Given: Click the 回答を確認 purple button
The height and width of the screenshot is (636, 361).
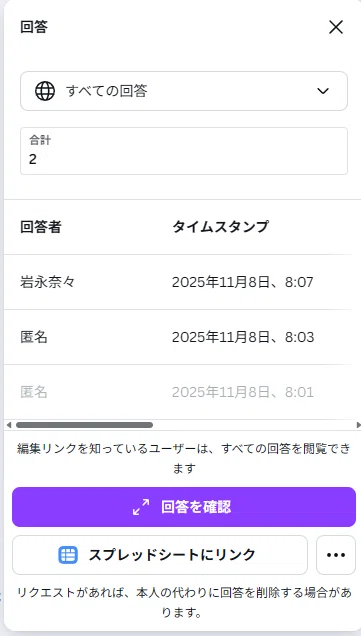Looking at the screenshot, I should tap(184, 507).
